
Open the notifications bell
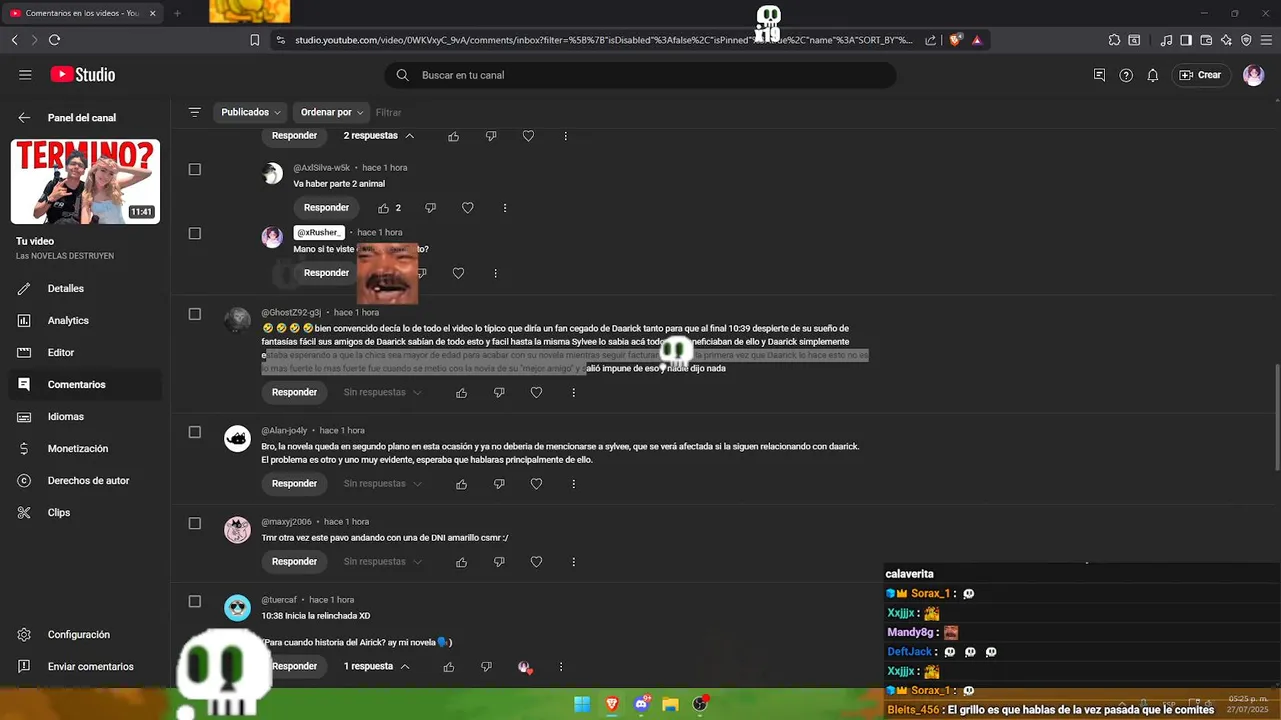tap(1153, 75)
